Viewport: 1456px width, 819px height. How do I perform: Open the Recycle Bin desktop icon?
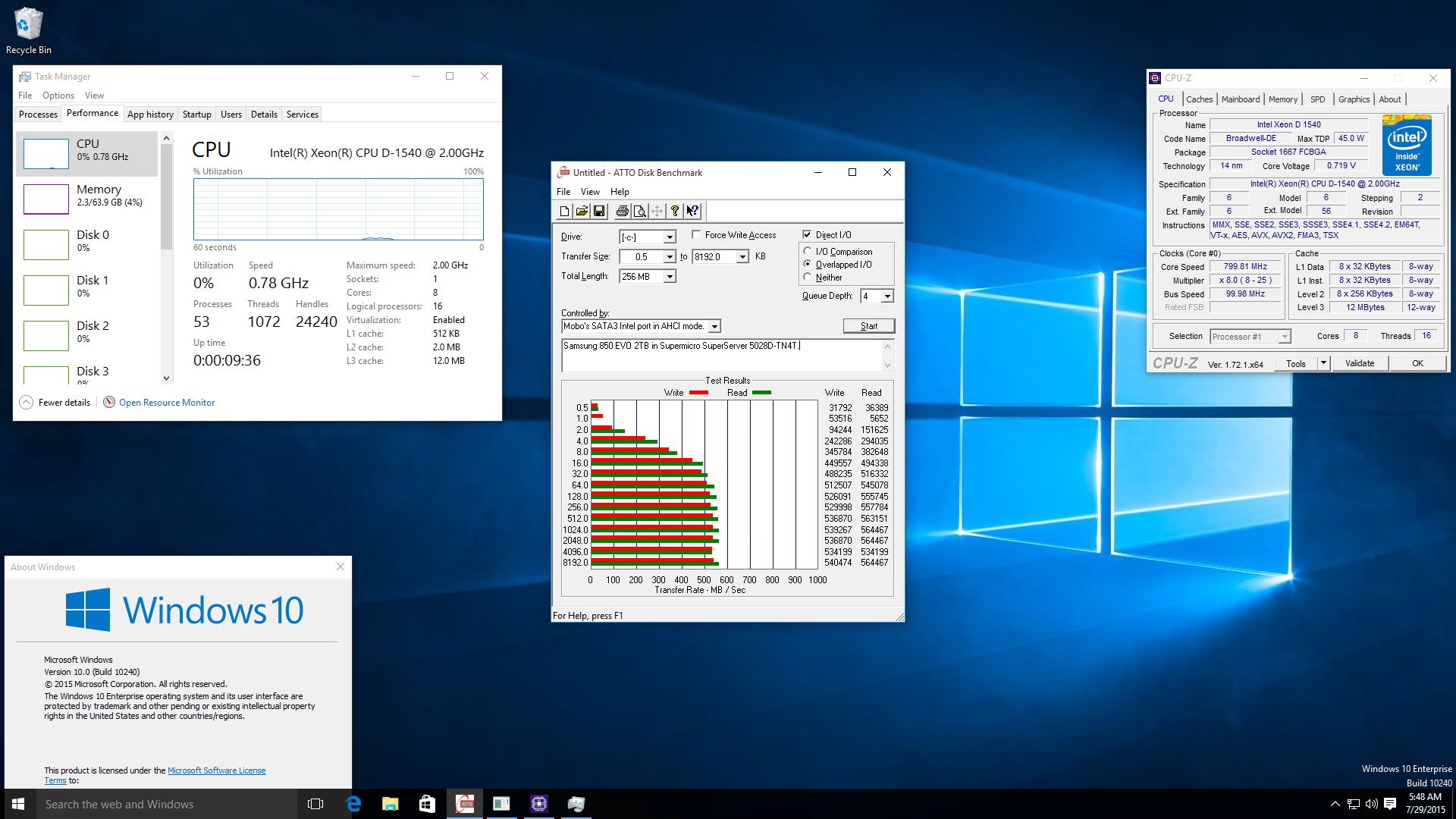point(29,30)
